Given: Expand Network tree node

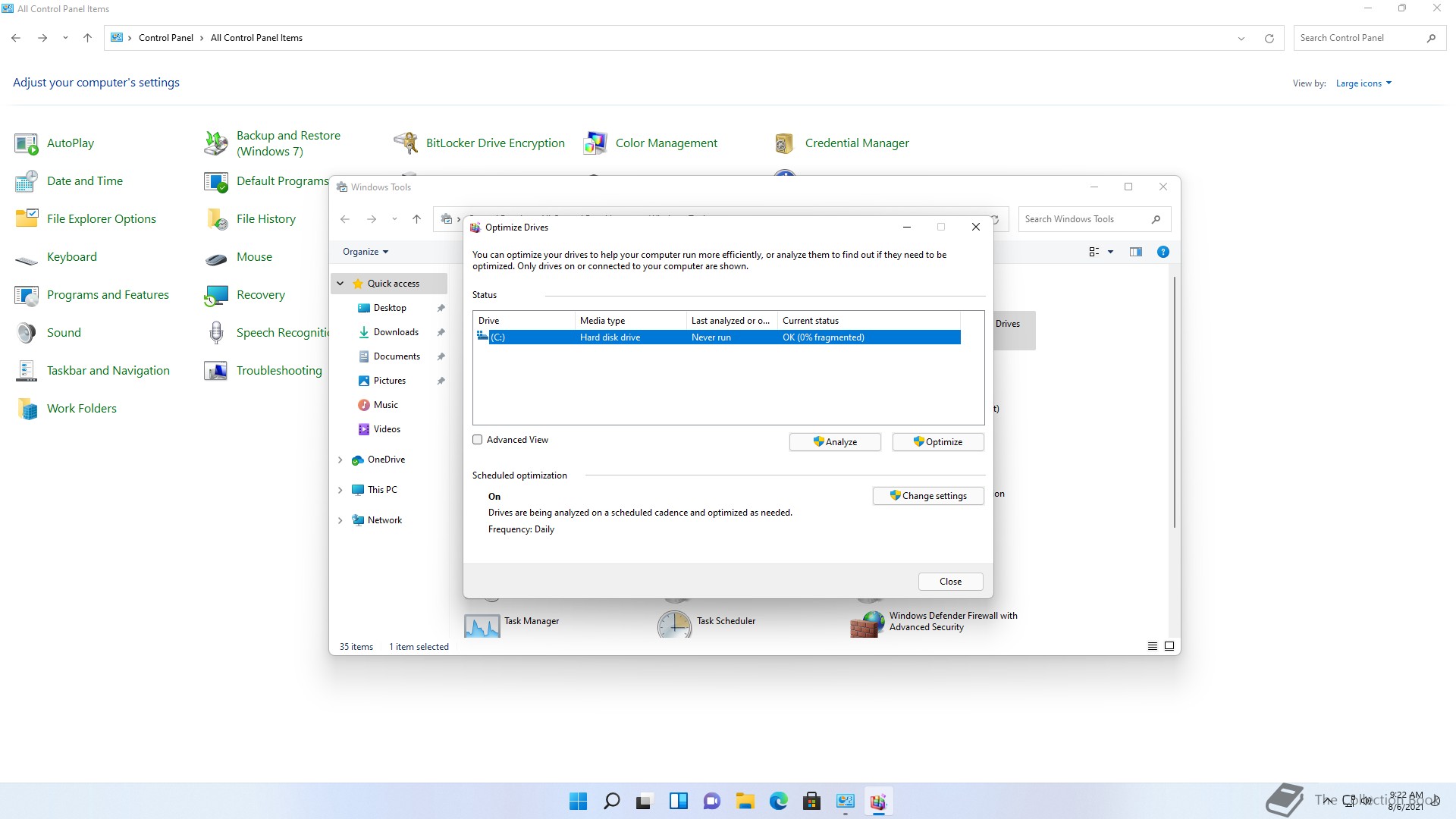Looking at the screenshot, I should (340, 520).
